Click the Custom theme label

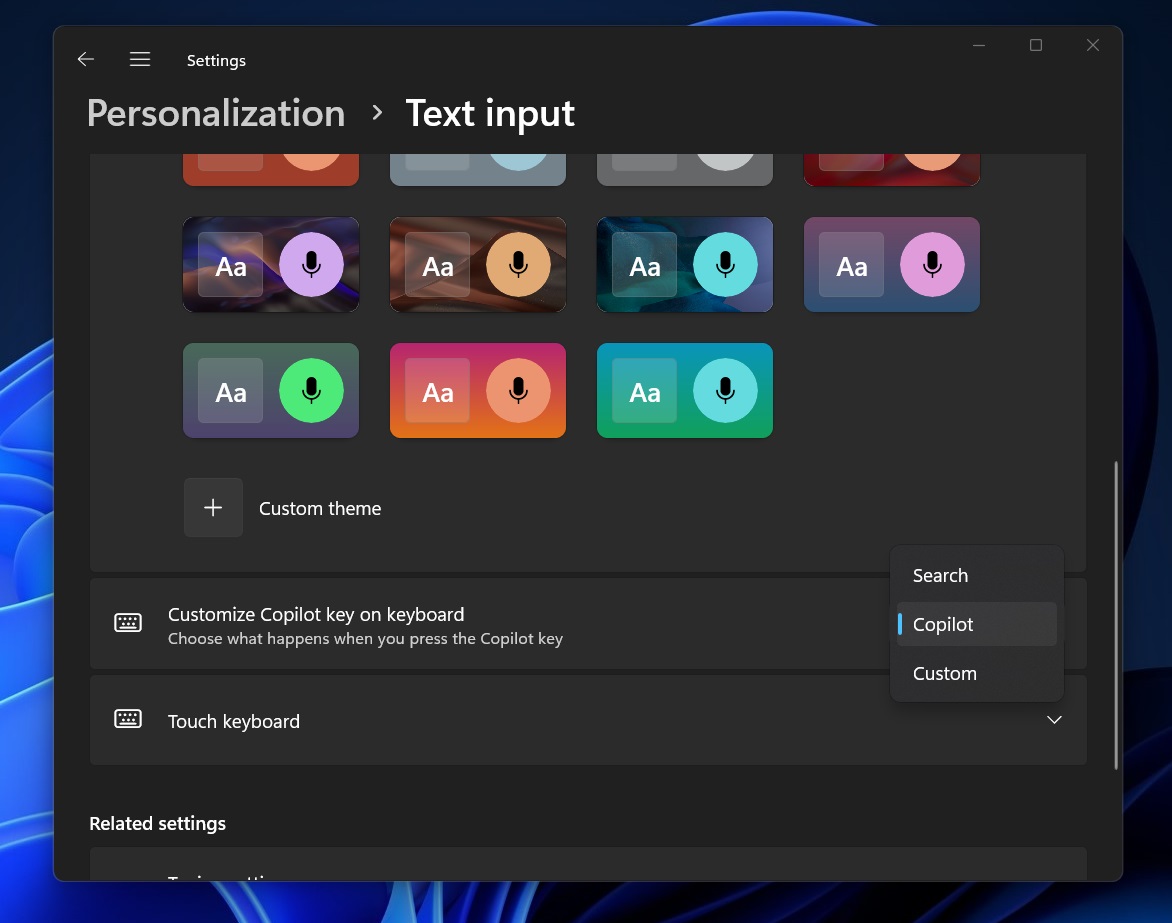pyautogui.click(x=320, y=509)
